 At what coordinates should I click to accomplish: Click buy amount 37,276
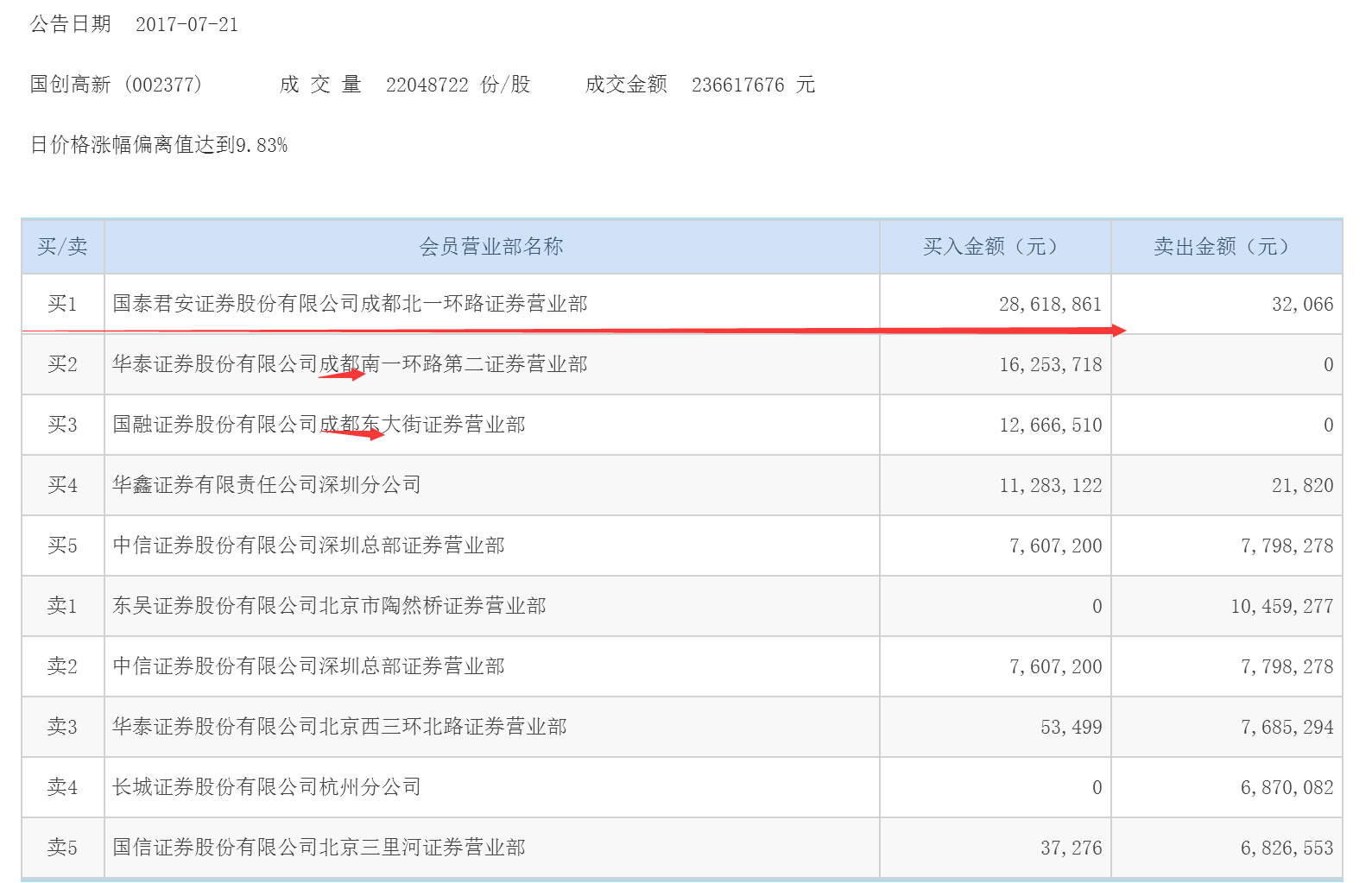point(1072,848)
